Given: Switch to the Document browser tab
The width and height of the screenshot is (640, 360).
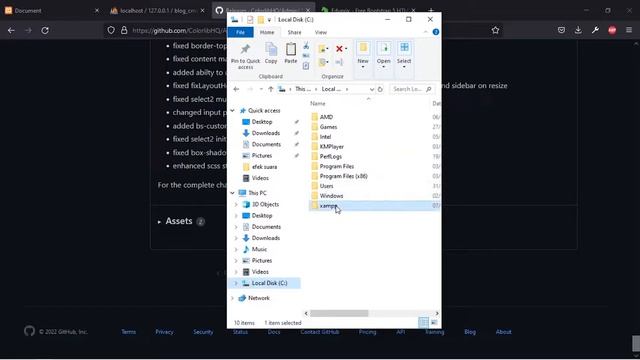Looking at the screenshot, I should coord(51,11).
